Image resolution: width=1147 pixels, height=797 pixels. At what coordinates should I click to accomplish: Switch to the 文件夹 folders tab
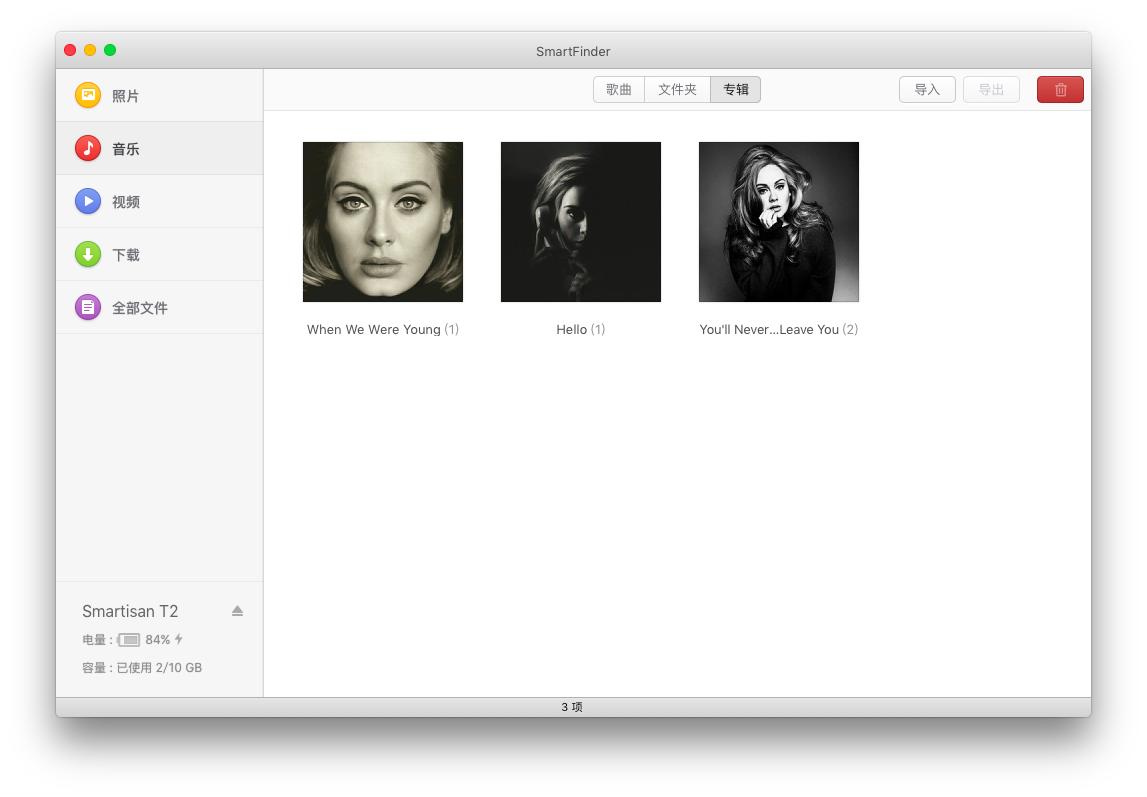coord(677,89)
